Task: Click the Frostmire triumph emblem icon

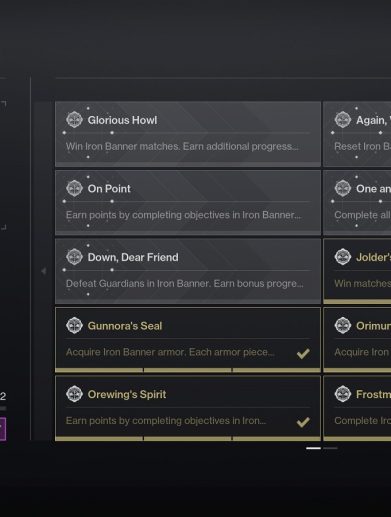Action: click(343, 394)
